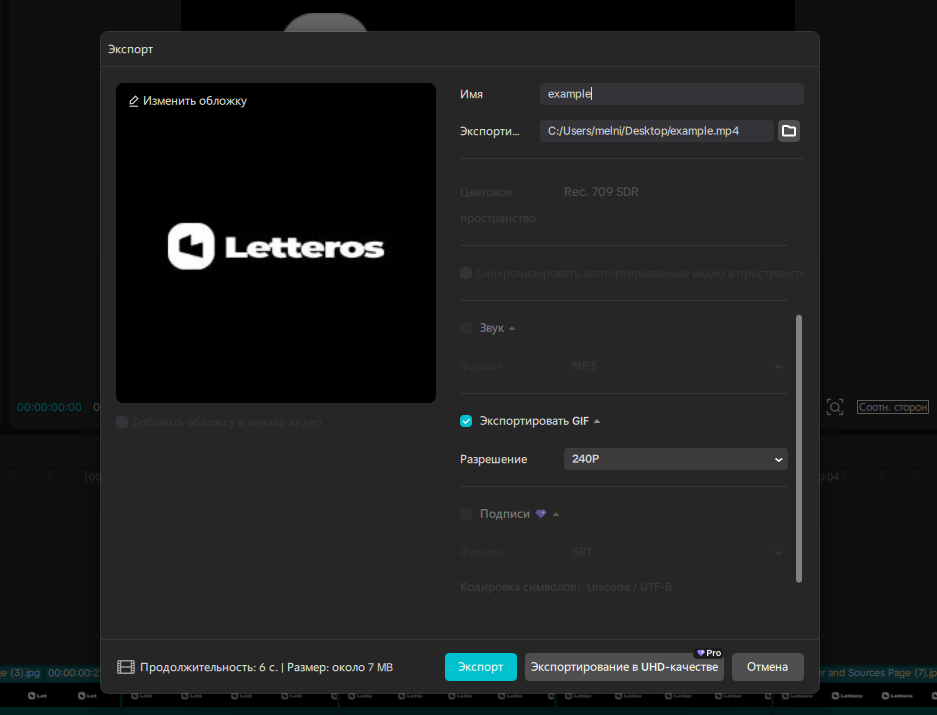
Task: Click the purple diamond icon next to Подписи
Action: (541, 514)
